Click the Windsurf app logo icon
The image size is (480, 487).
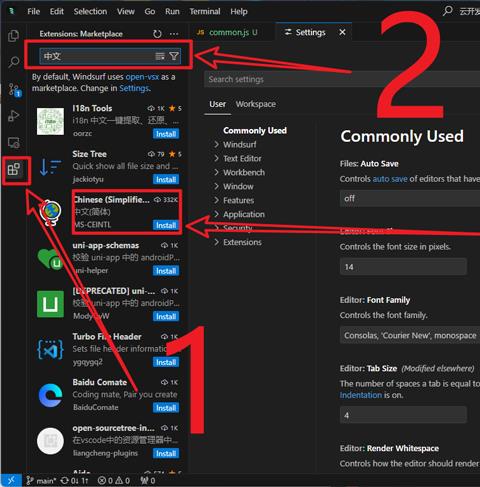12,11
